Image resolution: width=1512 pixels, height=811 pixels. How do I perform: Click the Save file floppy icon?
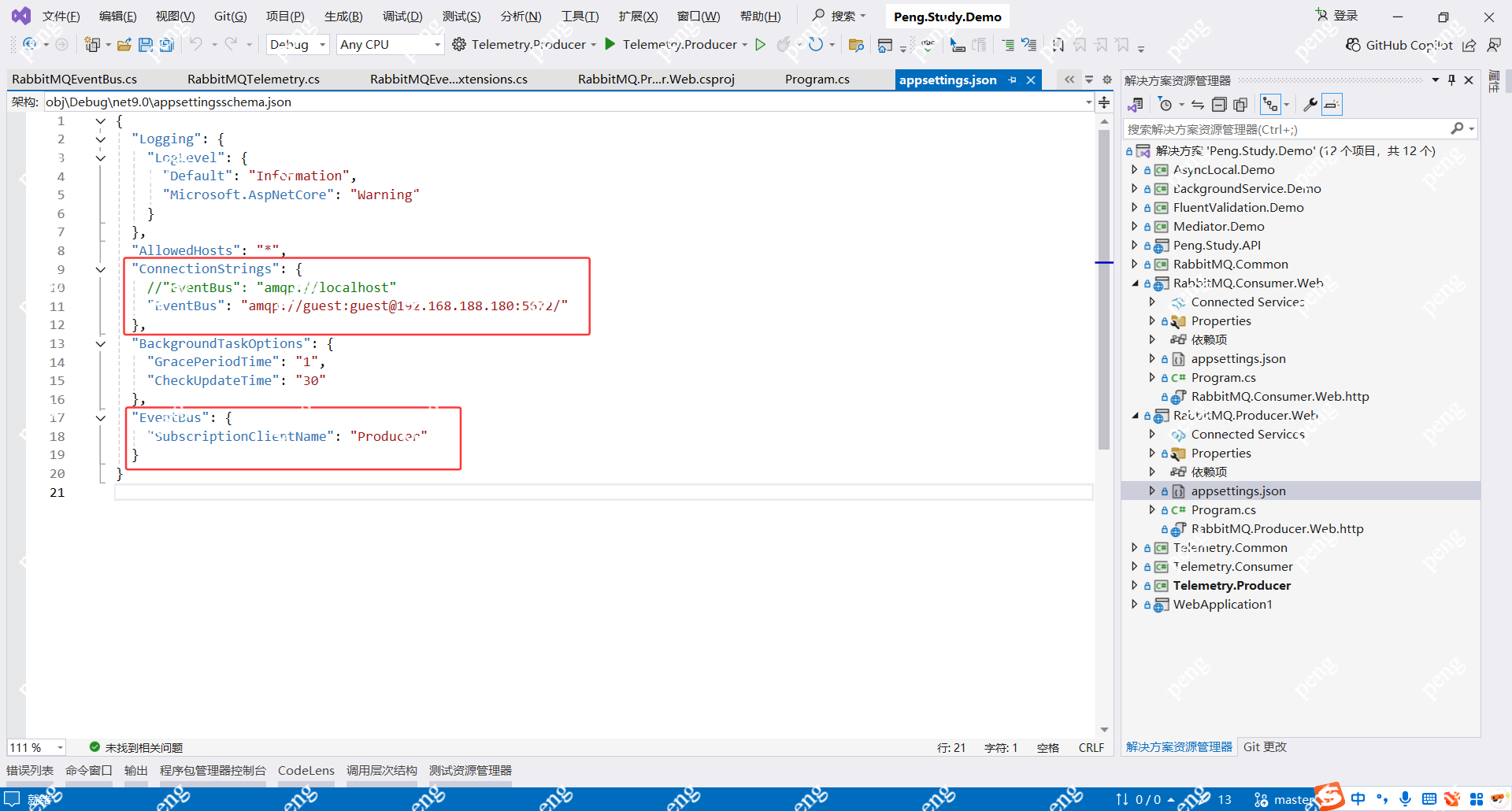146,45
